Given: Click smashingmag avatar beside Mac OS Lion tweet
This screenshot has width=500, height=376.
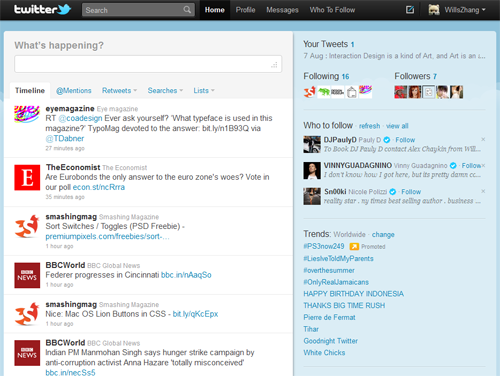Looking at the screenshot, I should click(x=27, y=314).
